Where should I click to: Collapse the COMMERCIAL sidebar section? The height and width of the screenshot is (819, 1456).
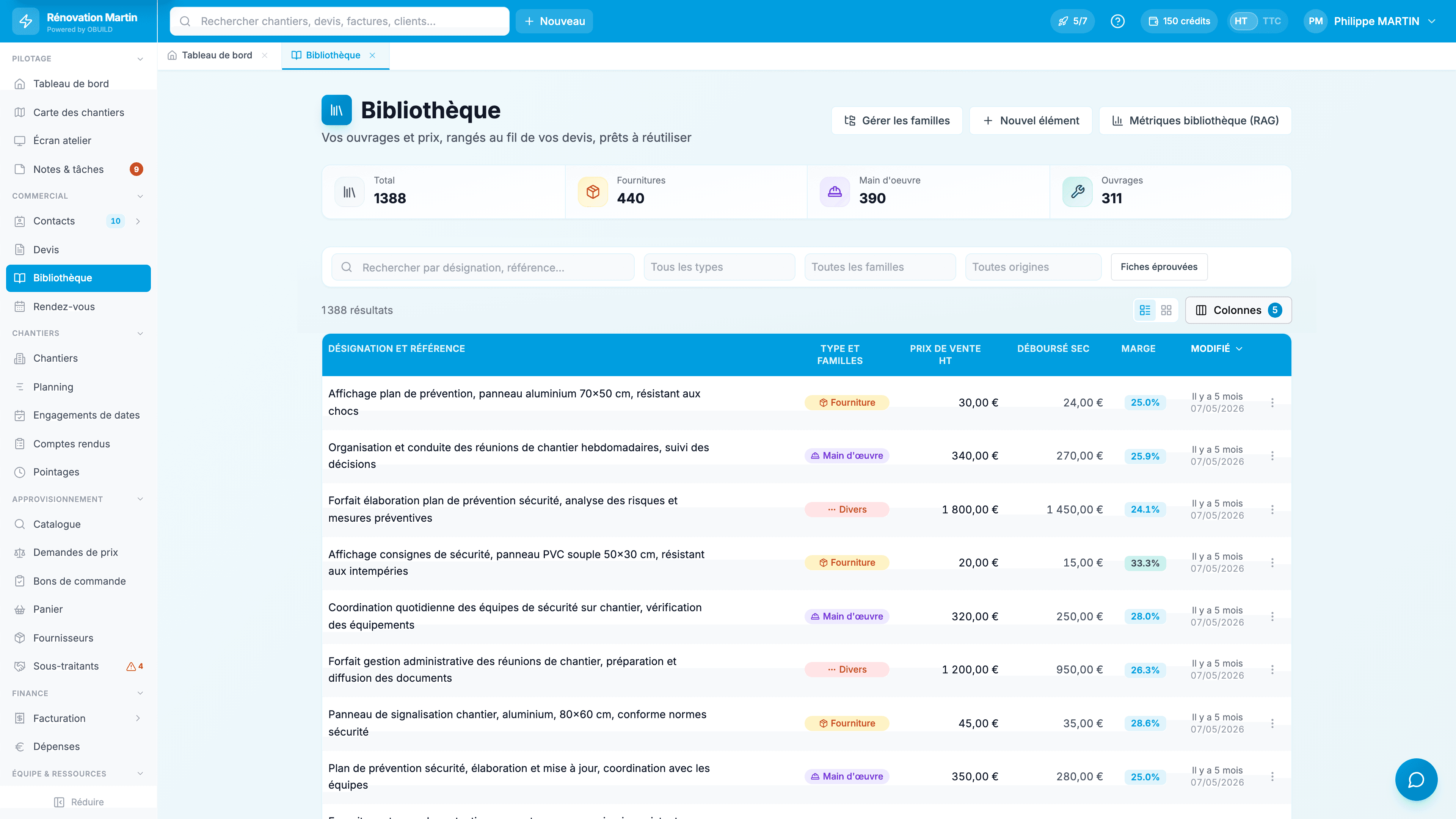tap(140, 196)
